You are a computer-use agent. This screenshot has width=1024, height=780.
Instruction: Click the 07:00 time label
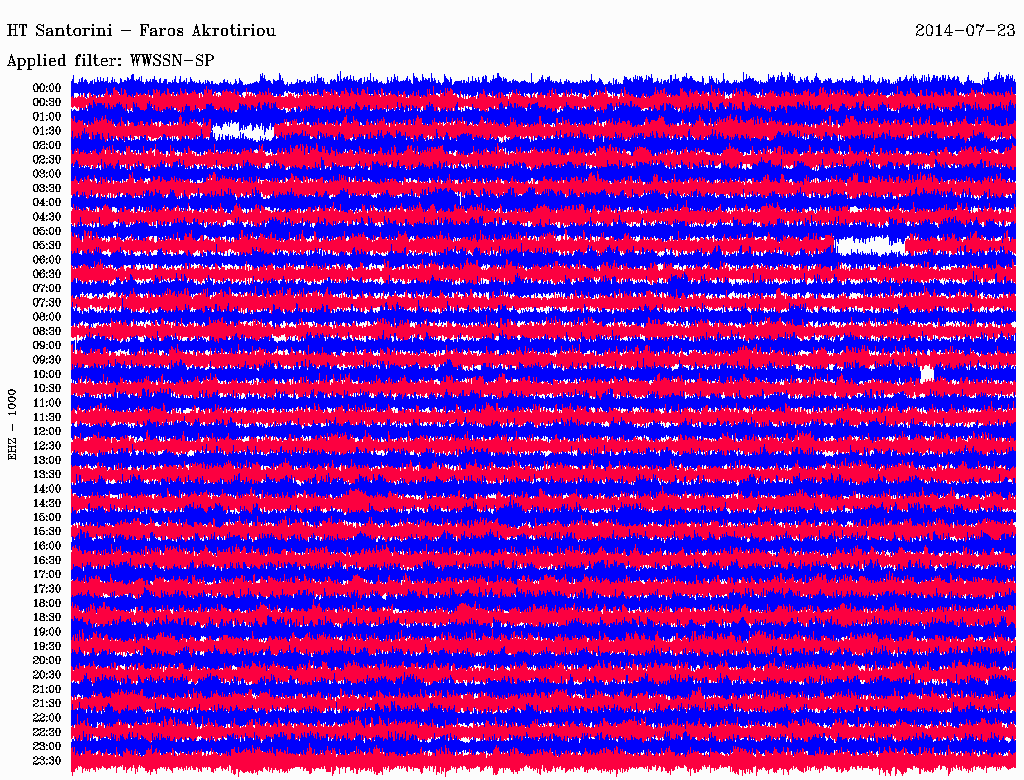(x=47, y=288)
